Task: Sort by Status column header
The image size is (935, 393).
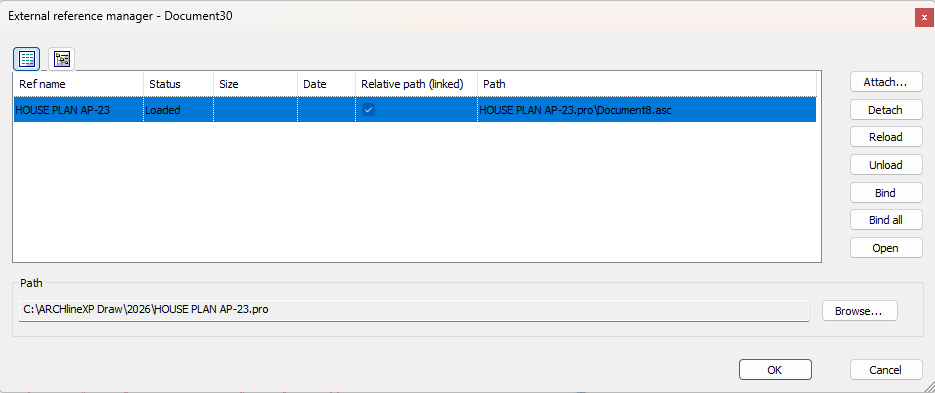Action: pyautogui.click(x=178, y=84)
